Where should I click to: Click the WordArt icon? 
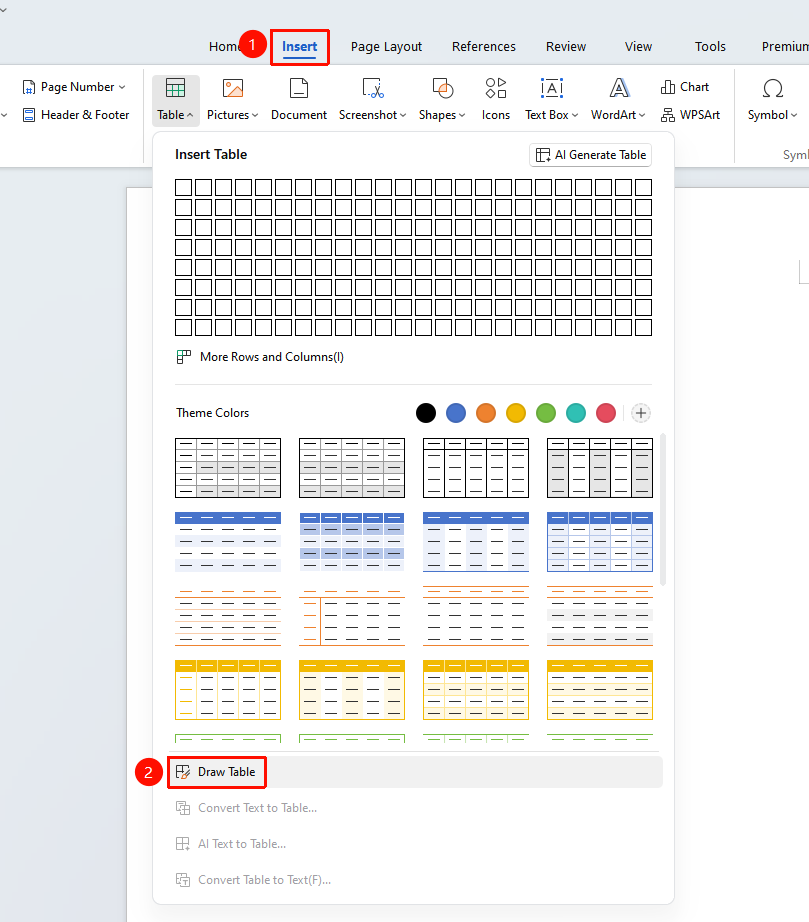click(x=619, y=89)
